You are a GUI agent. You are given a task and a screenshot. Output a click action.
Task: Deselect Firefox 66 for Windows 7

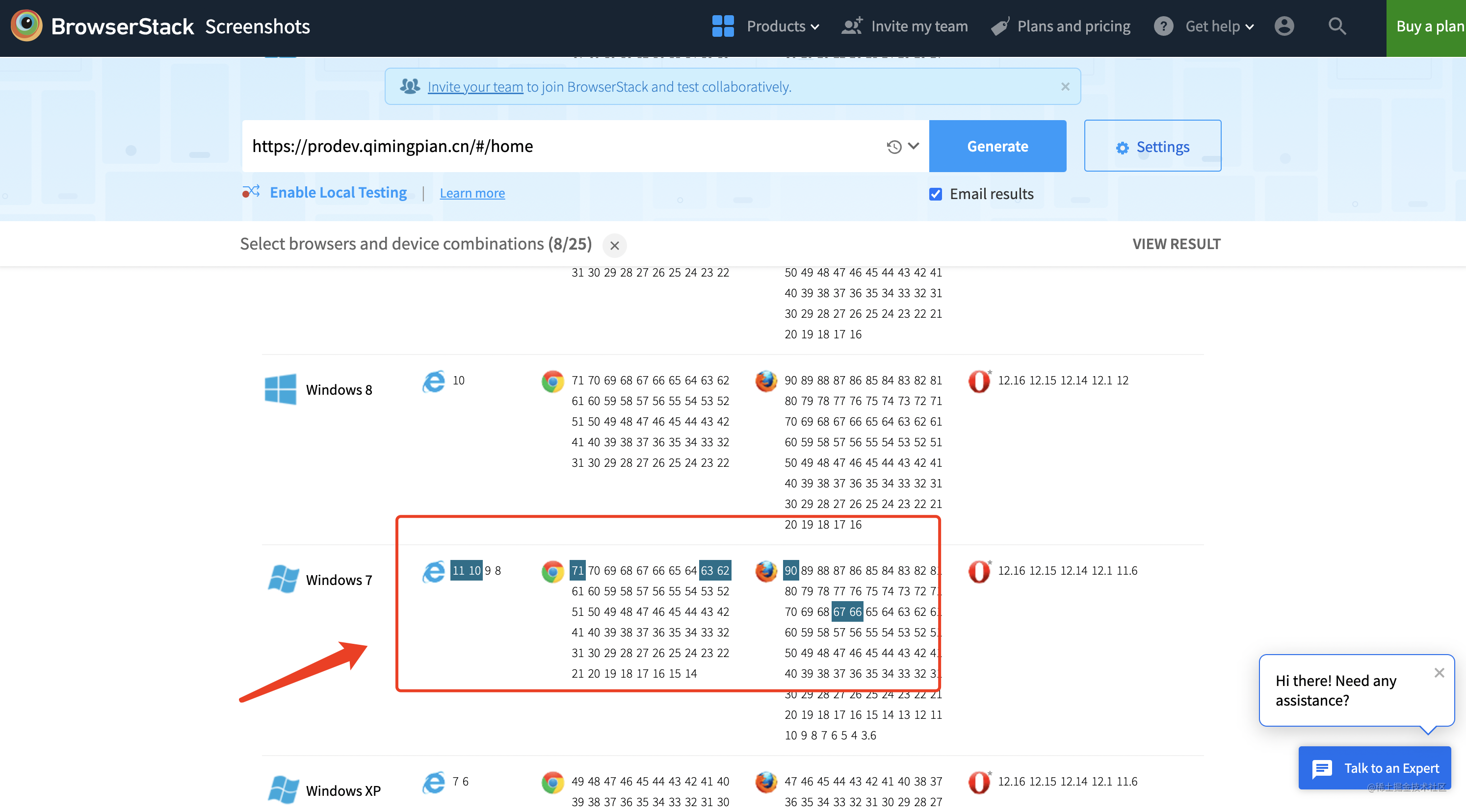(x=855, y=612)
